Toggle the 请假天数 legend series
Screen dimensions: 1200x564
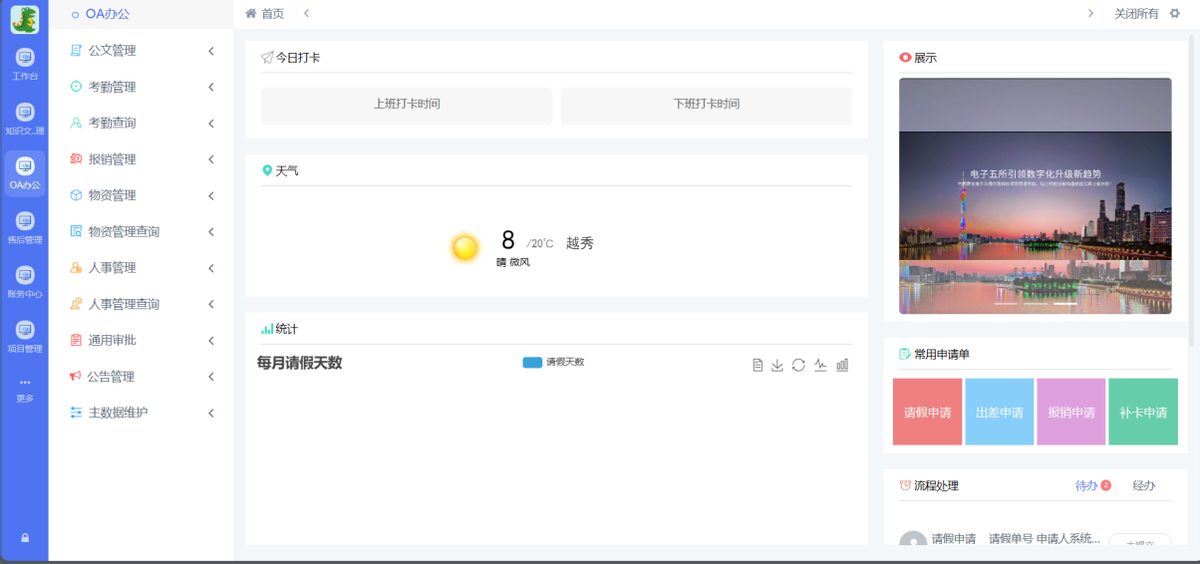(554, 362)
